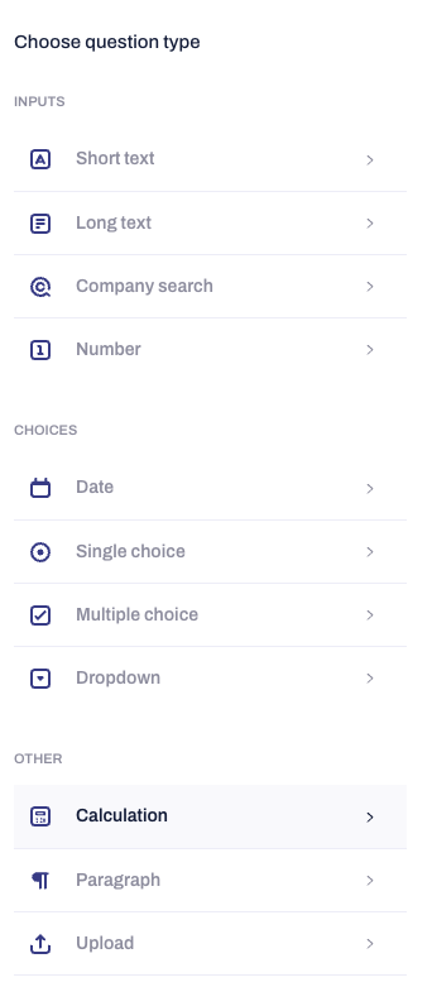Click the Calculation calculator icon
432x987 pixels.
coord(40,816)
